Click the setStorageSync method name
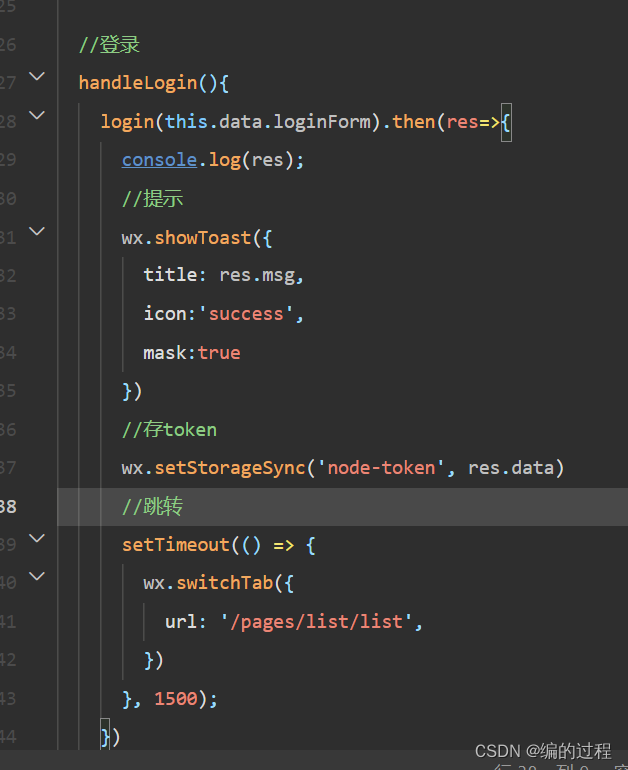 tap(230, 468)
